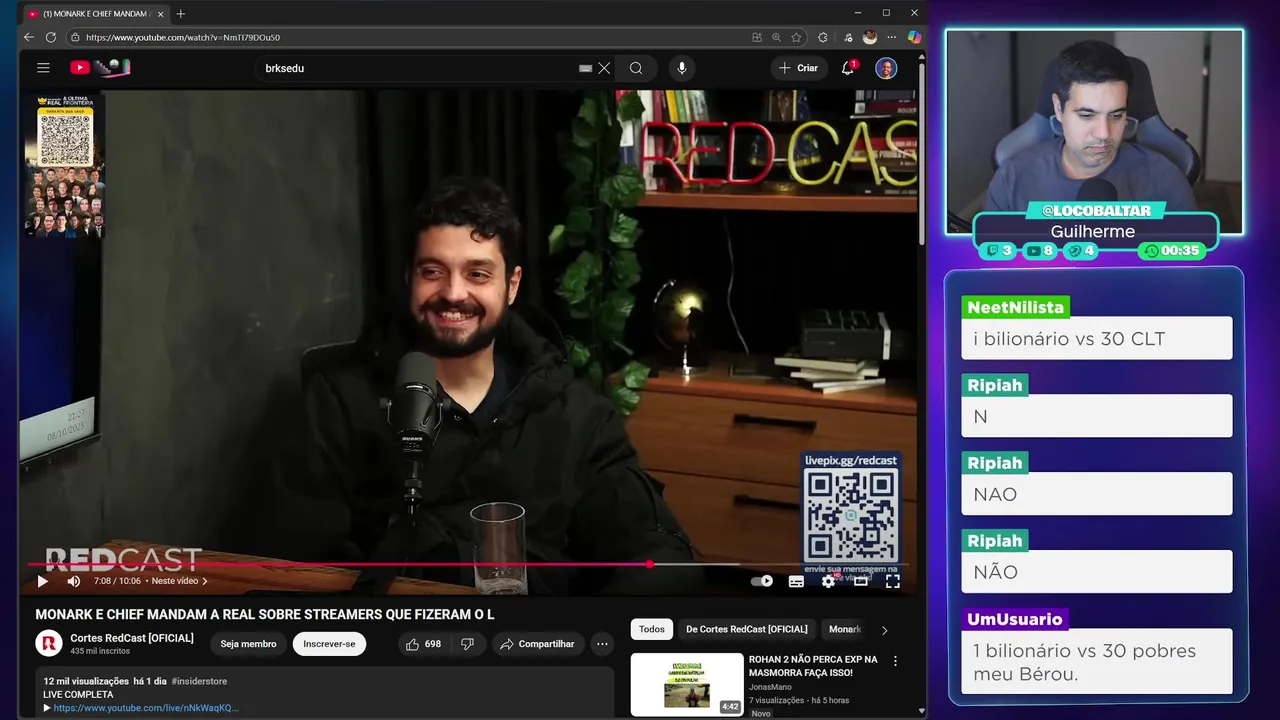
Task: Run search with the magnifier button
Action: [x=636, y=68]
